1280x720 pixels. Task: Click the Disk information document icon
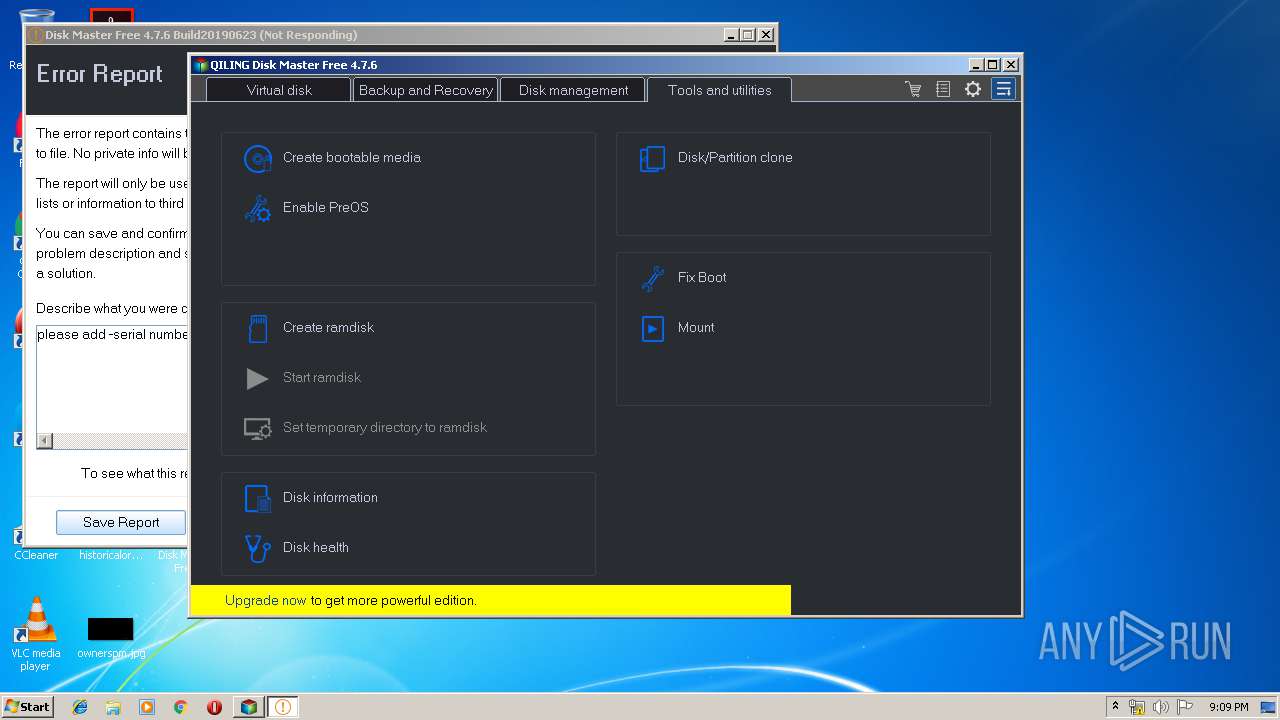pos(258,498)
